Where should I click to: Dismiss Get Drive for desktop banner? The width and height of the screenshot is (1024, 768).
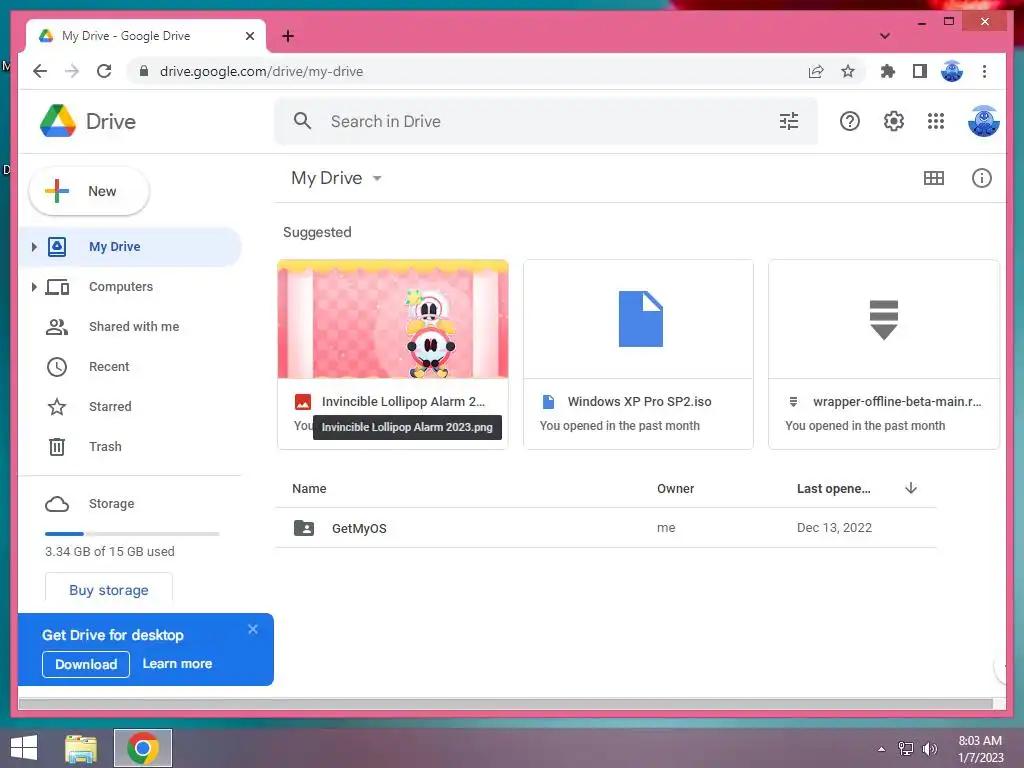(x=253, y=629)
